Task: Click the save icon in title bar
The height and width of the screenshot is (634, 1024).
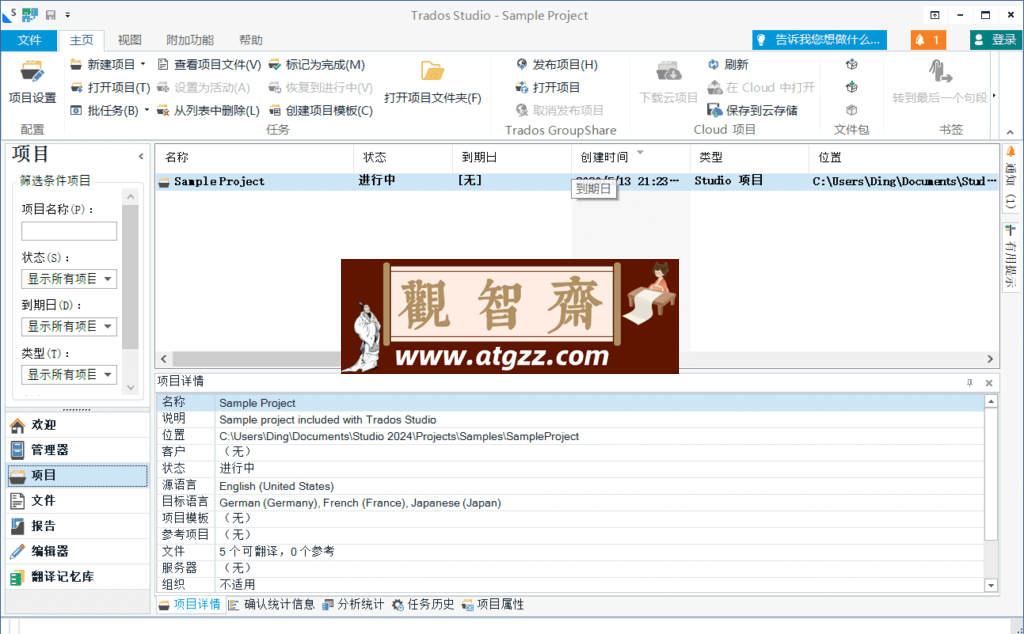Action: pyautogui.click(x=50, y=14)
